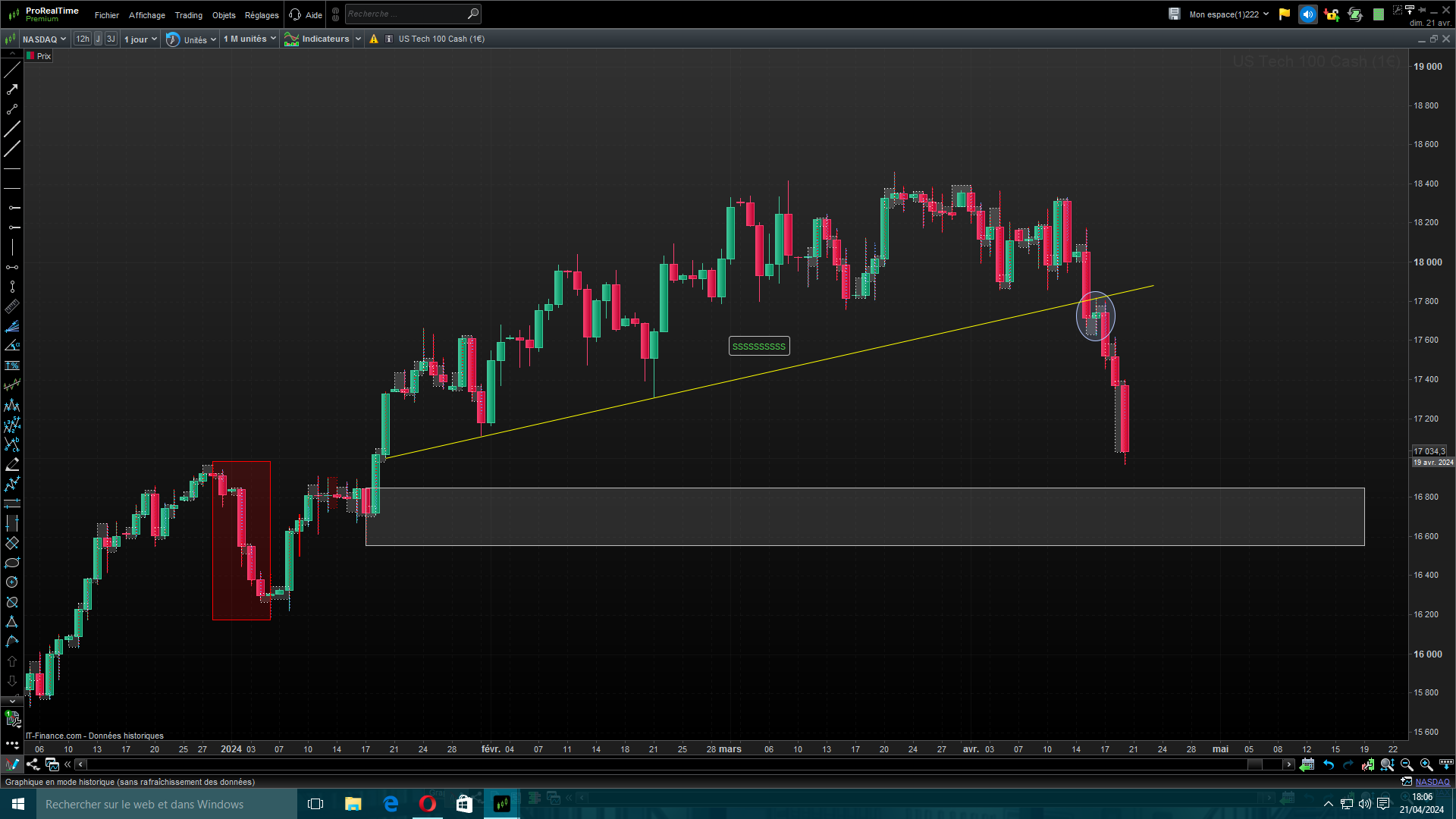This screenshot has width=1456, height=819.
Task: Undo last action with blue arrow
Action: 1329,764
